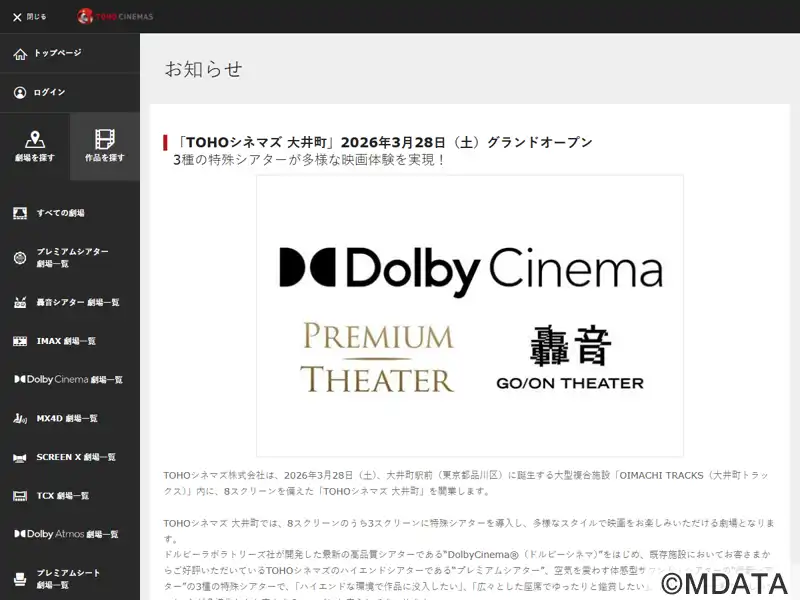Click the ログイン link text
This screenshot has height=600, width=800.
coord(49,92)
